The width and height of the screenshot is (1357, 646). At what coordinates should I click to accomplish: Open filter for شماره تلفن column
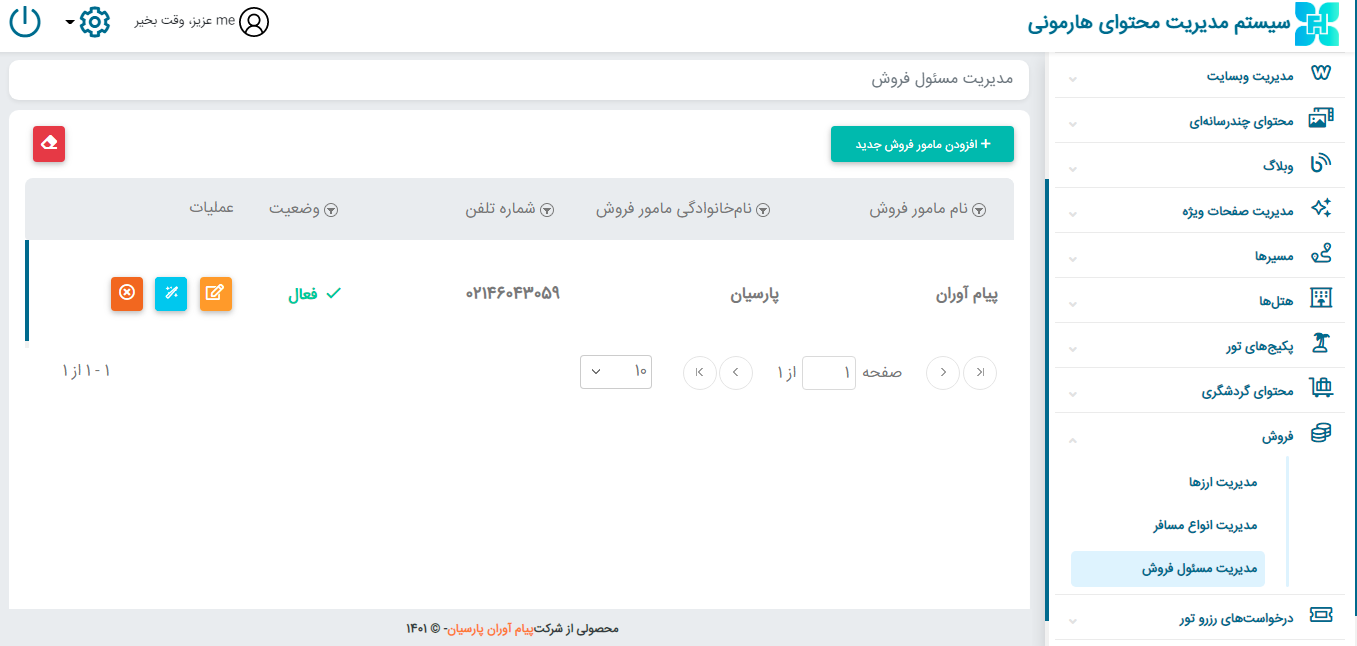click(547, 210)
